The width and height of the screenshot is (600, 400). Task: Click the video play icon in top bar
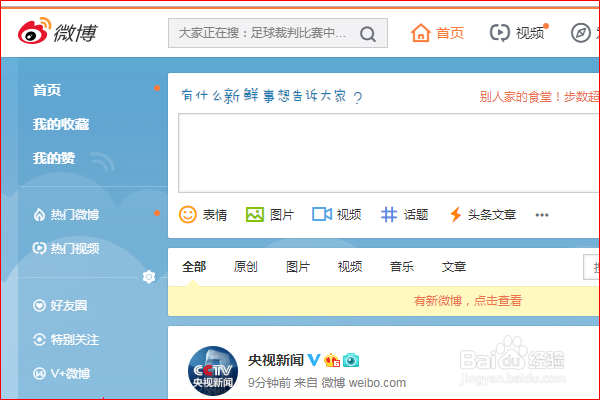[x=499, y=33]
